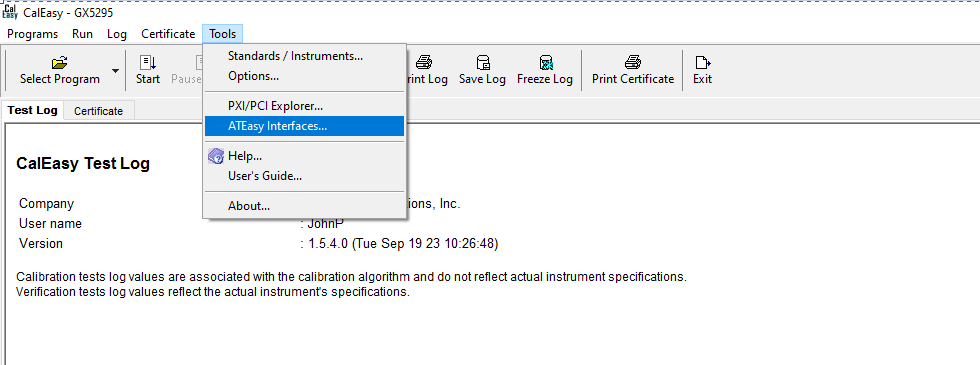Open the Run menu

pos(82,34)
